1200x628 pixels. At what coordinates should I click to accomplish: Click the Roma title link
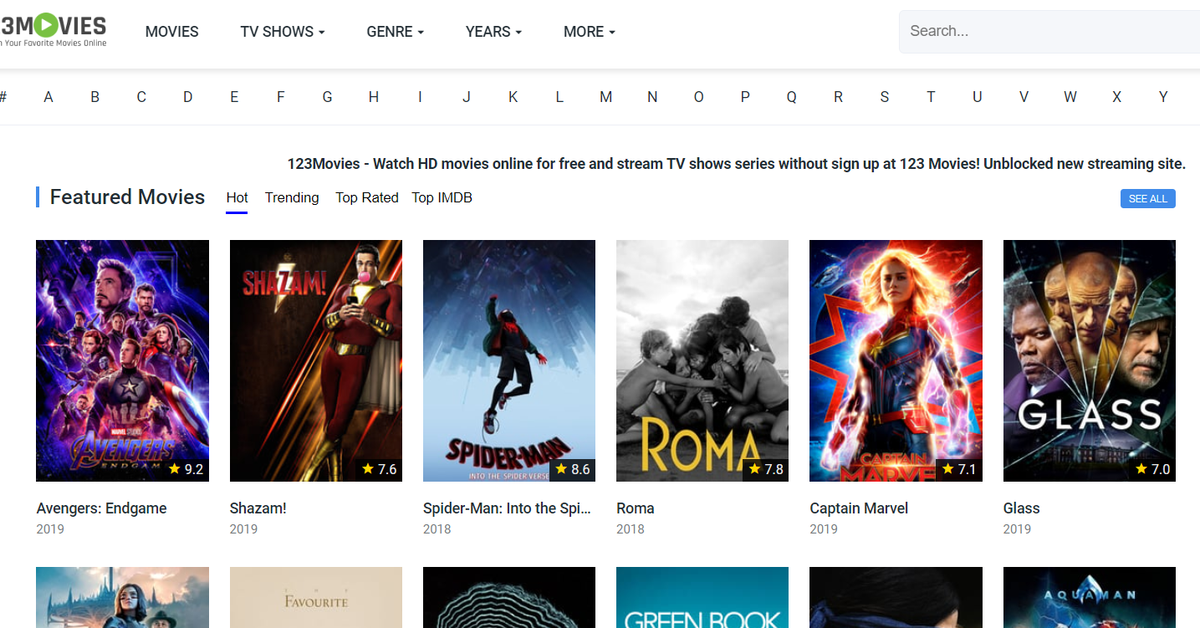coord(635,508)
